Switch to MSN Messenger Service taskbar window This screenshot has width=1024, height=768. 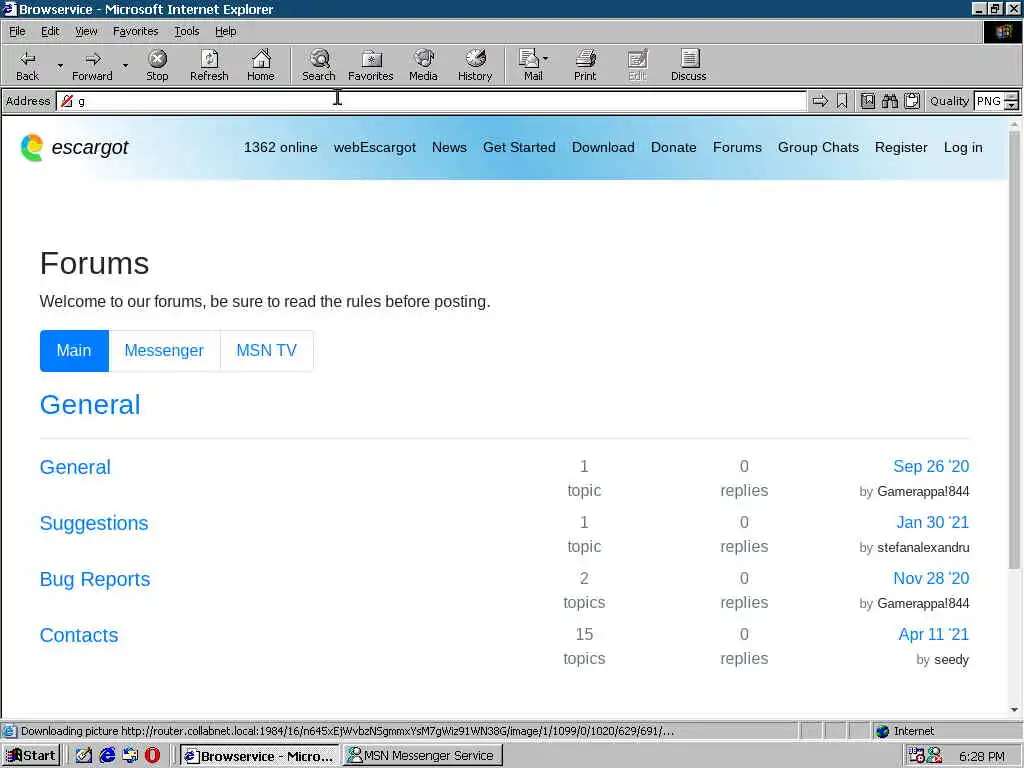[423, 756]
